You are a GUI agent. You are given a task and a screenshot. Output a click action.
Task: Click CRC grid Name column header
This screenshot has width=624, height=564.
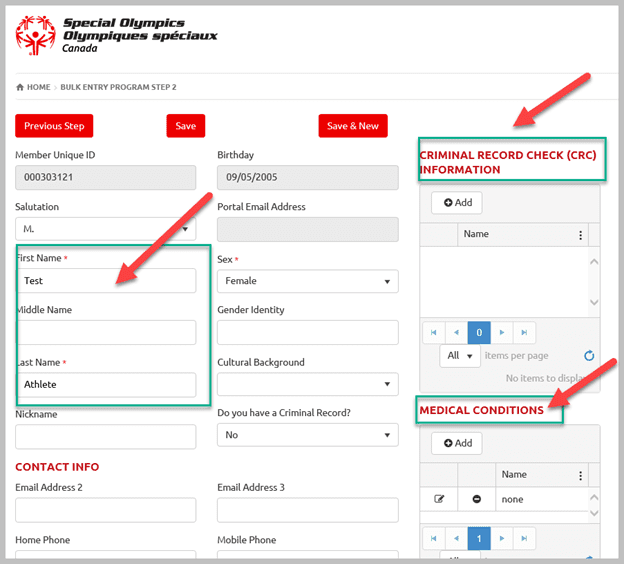tap(523, 234)
